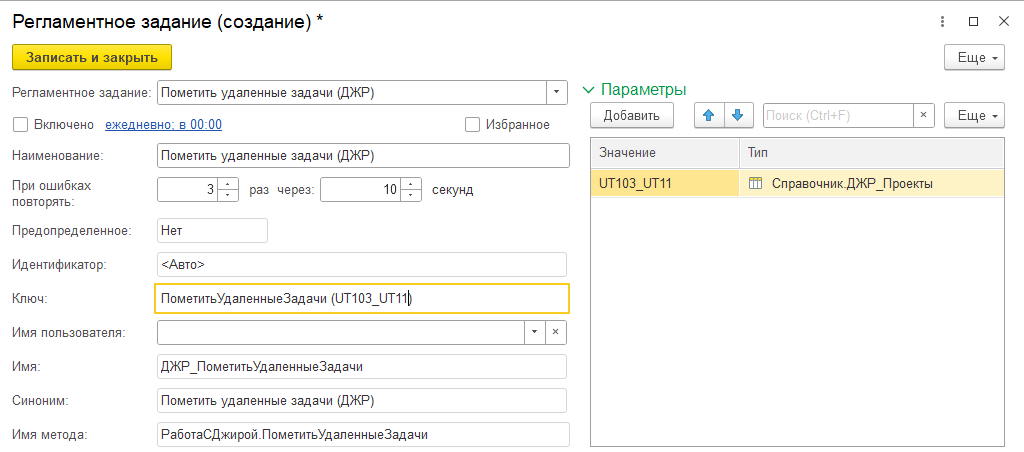1024x452 pixels.
Task: Open Имя пользователя dropdown arrow
Action: pos(534,332)
